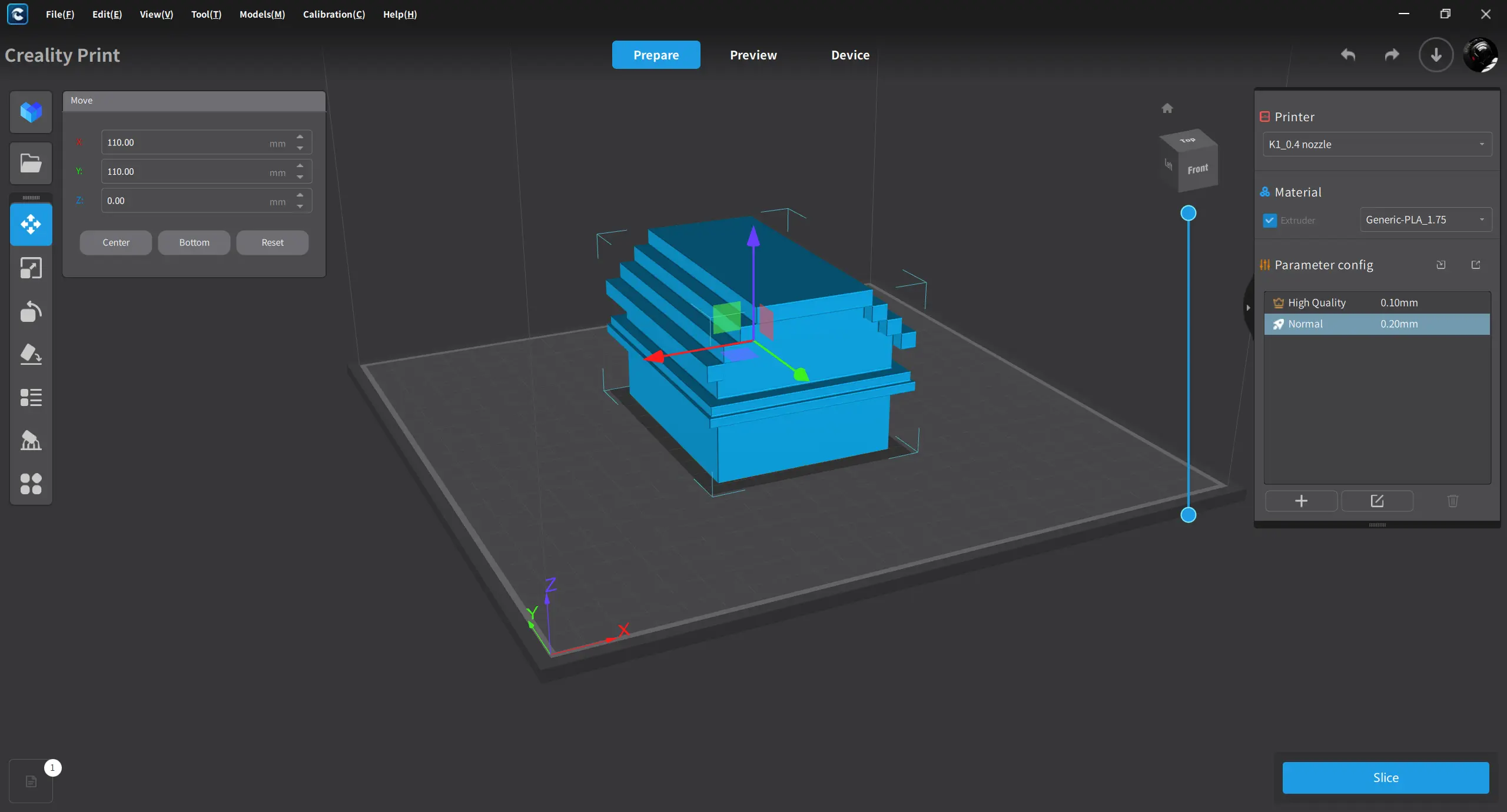This screenshot has width=1507, height=812.
Task: Open the file folder icon
Action: [x=31, y=163]
